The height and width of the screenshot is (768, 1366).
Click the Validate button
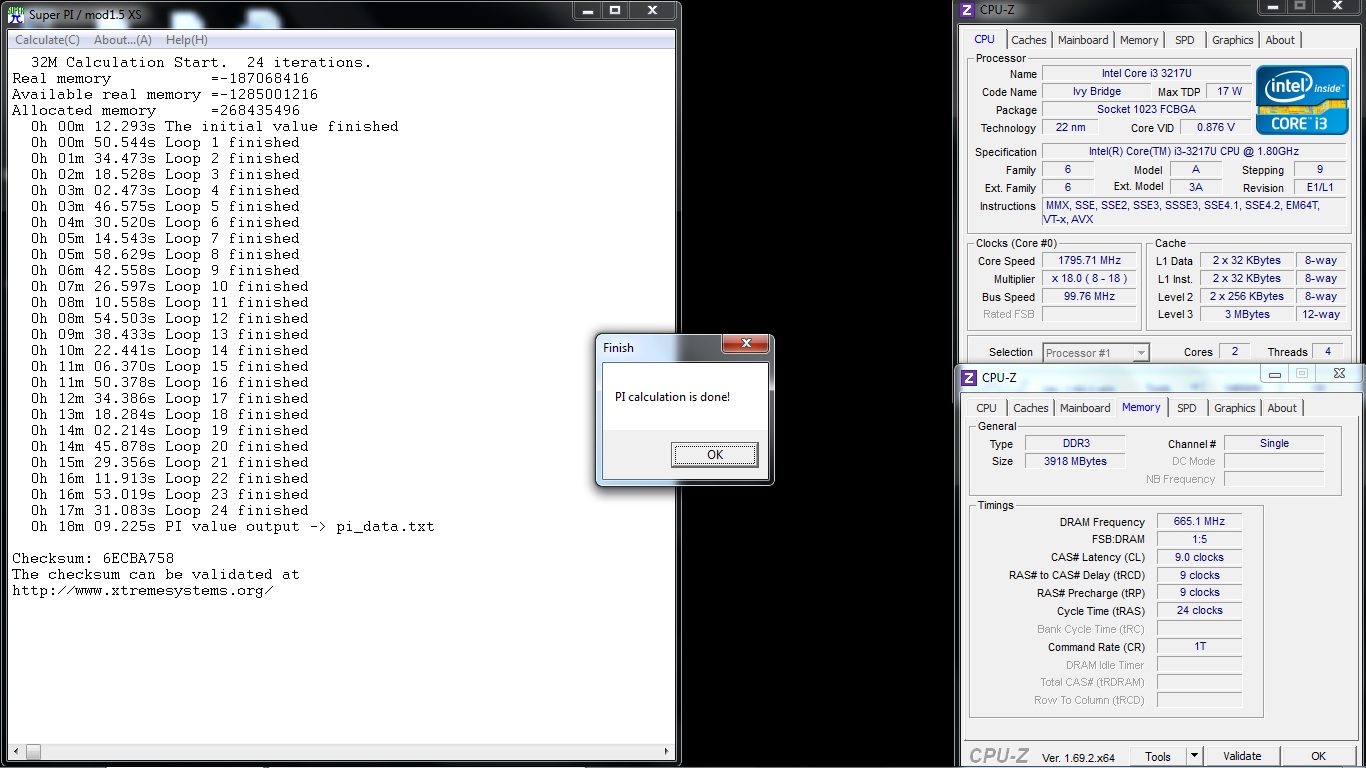1242,756
